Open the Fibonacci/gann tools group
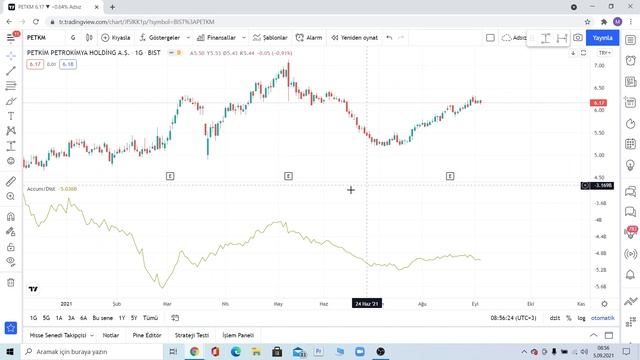Screen dimensions: 640x360 point(11,86)
